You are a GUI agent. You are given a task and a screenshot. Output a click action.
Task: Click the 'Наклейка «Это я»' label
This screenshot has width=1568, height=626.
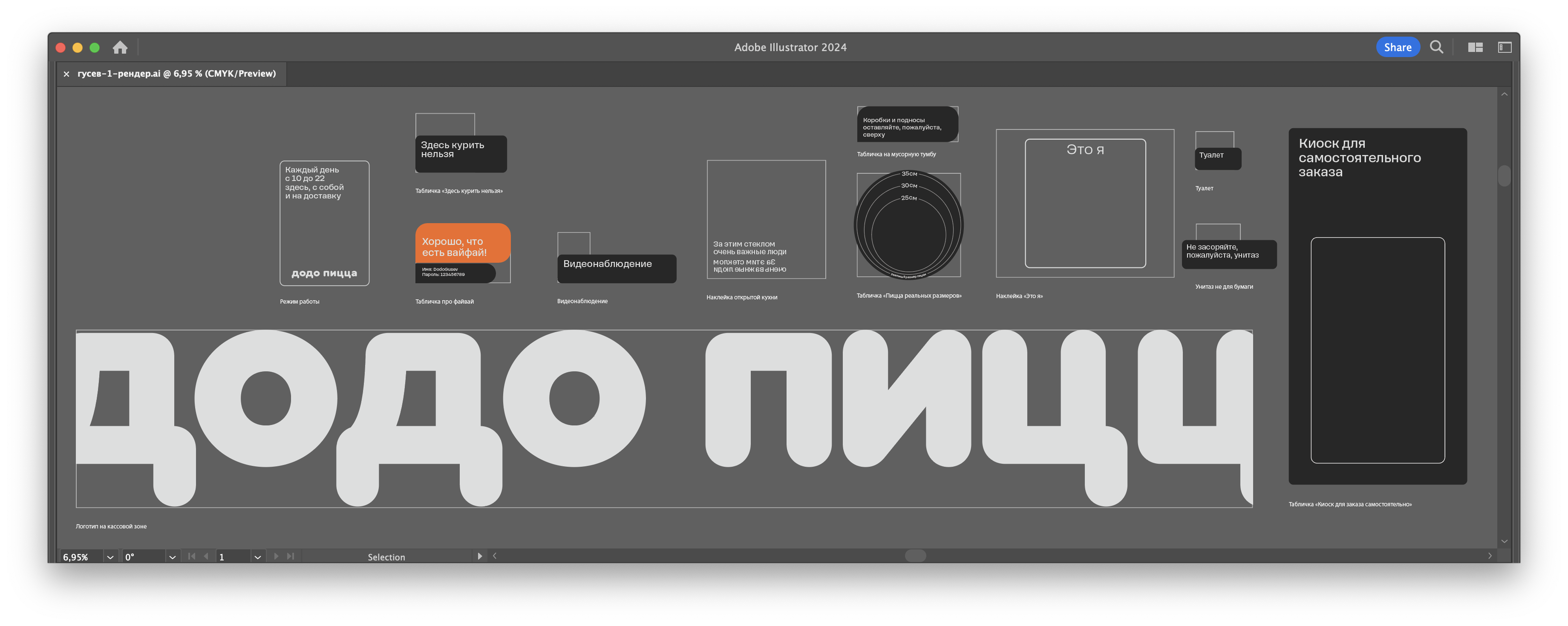[x=1019, y=296]
